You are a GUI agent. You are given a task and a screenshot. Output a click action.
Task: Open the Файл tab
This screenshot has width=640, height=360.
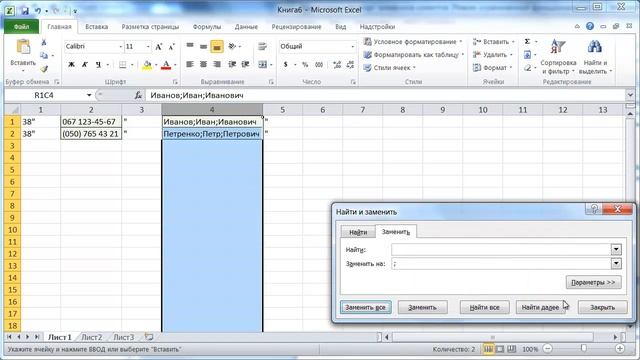(22, 27)
